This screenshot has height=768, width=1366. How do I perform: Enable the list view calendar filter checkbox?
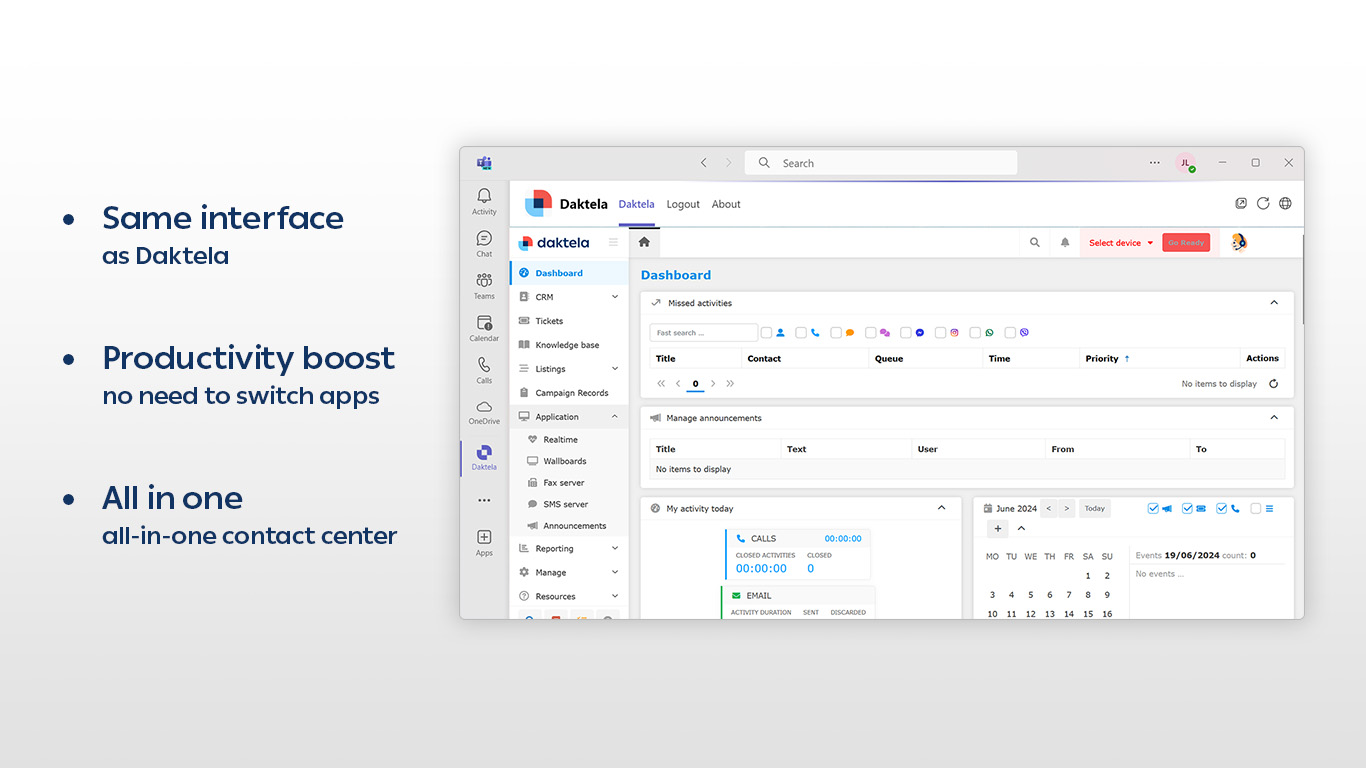(1256, 508)
